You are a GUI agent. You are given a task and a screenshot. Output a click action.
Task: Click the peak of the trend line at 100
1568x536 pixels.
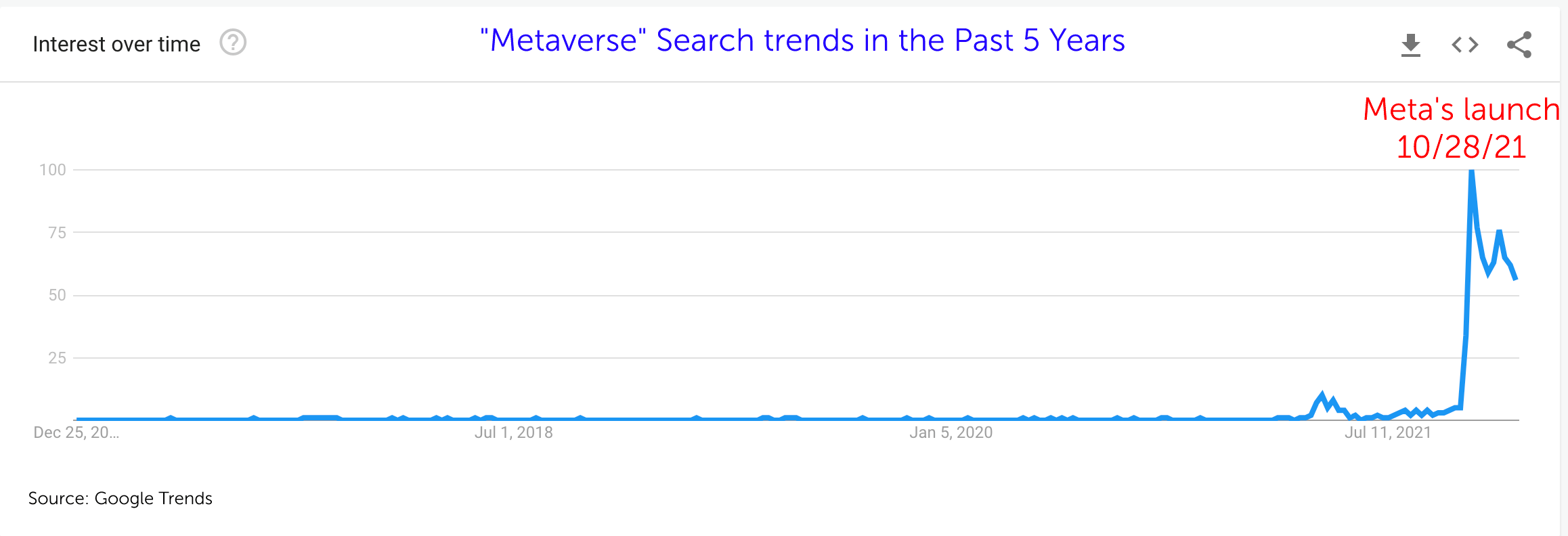1471,172
